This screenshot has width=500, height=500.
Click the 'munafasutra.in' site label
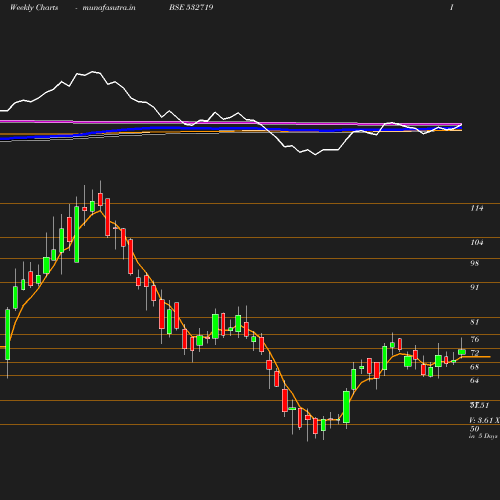click(x=109, y=8)
